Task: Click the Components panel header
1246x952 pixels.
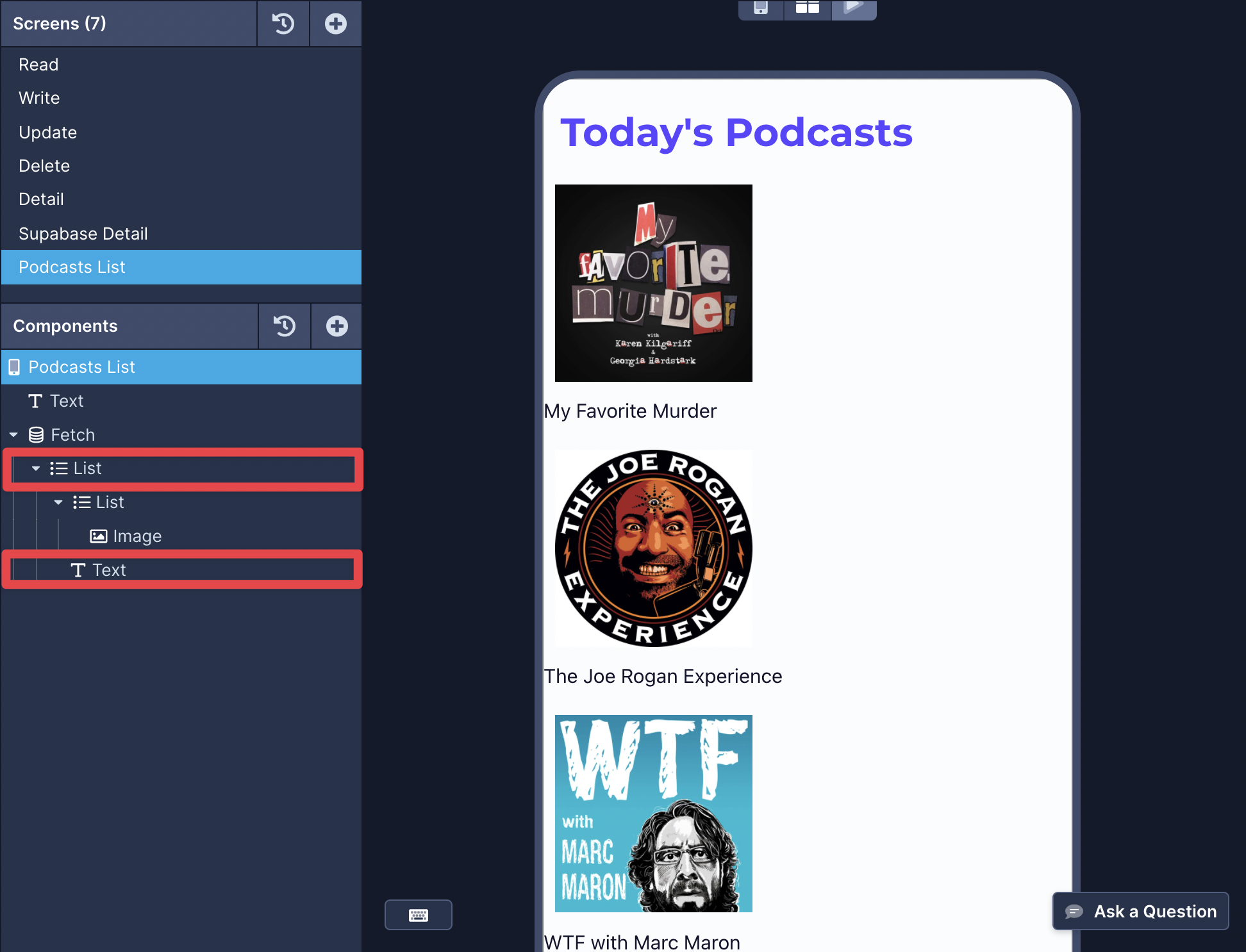Action: [x=129, y=326]
